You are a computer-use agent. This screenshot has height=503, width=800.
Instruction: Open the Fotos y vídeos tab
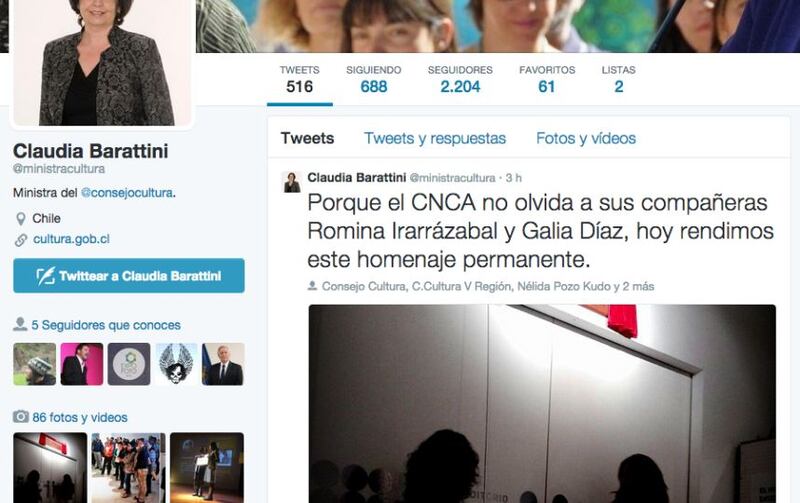(586, 138)
